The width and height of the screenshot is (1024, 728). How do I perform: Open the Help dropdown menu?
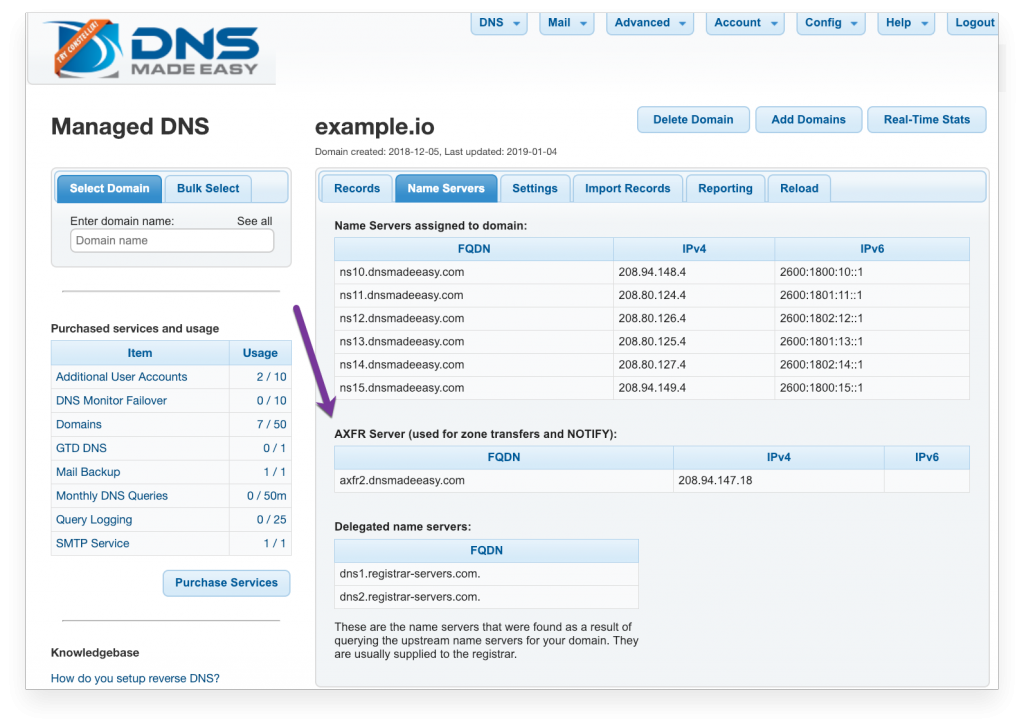coord(906,23)
